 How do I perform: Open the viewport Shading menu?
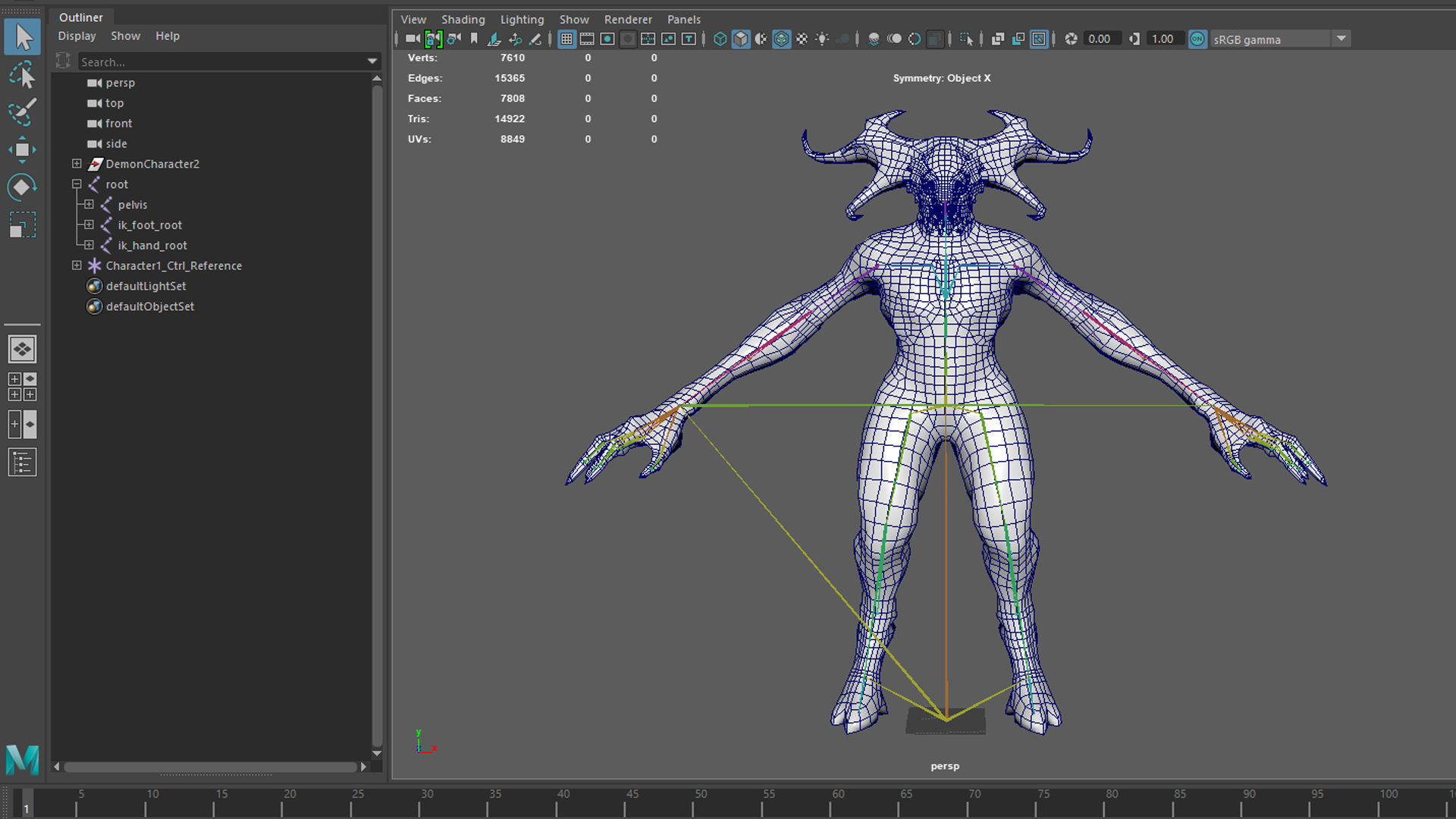pos(463,19)
